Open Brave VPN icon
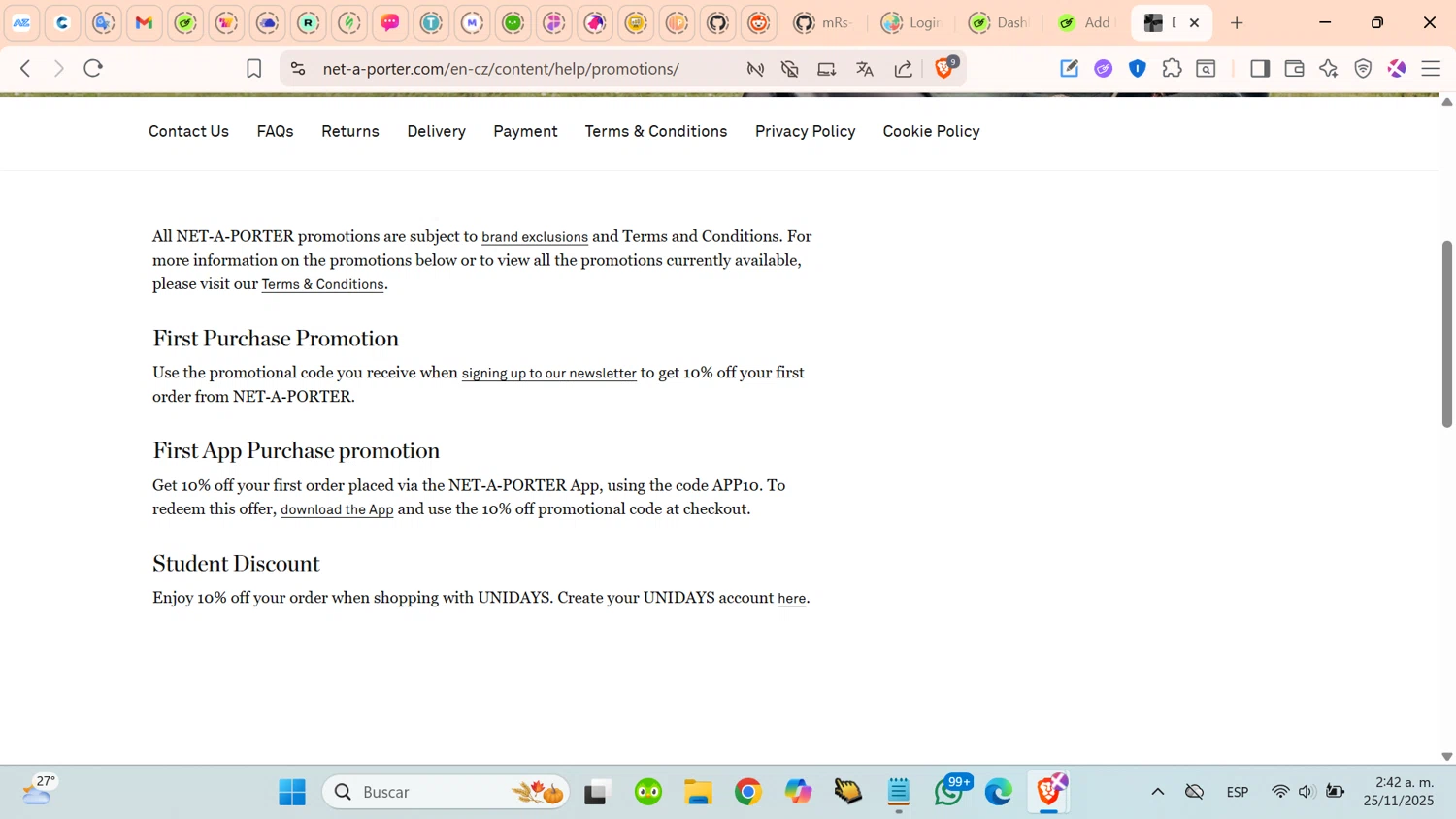This screenshot has height=819, width=1456. pos(1363,68)
